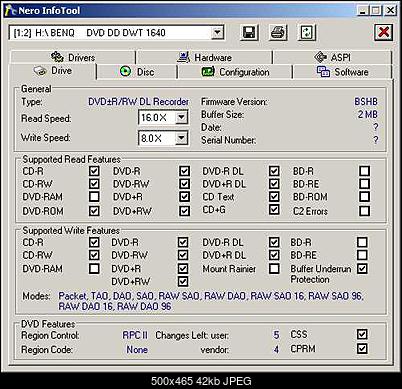Click the Refresh icon button

(x=307, y=33)
